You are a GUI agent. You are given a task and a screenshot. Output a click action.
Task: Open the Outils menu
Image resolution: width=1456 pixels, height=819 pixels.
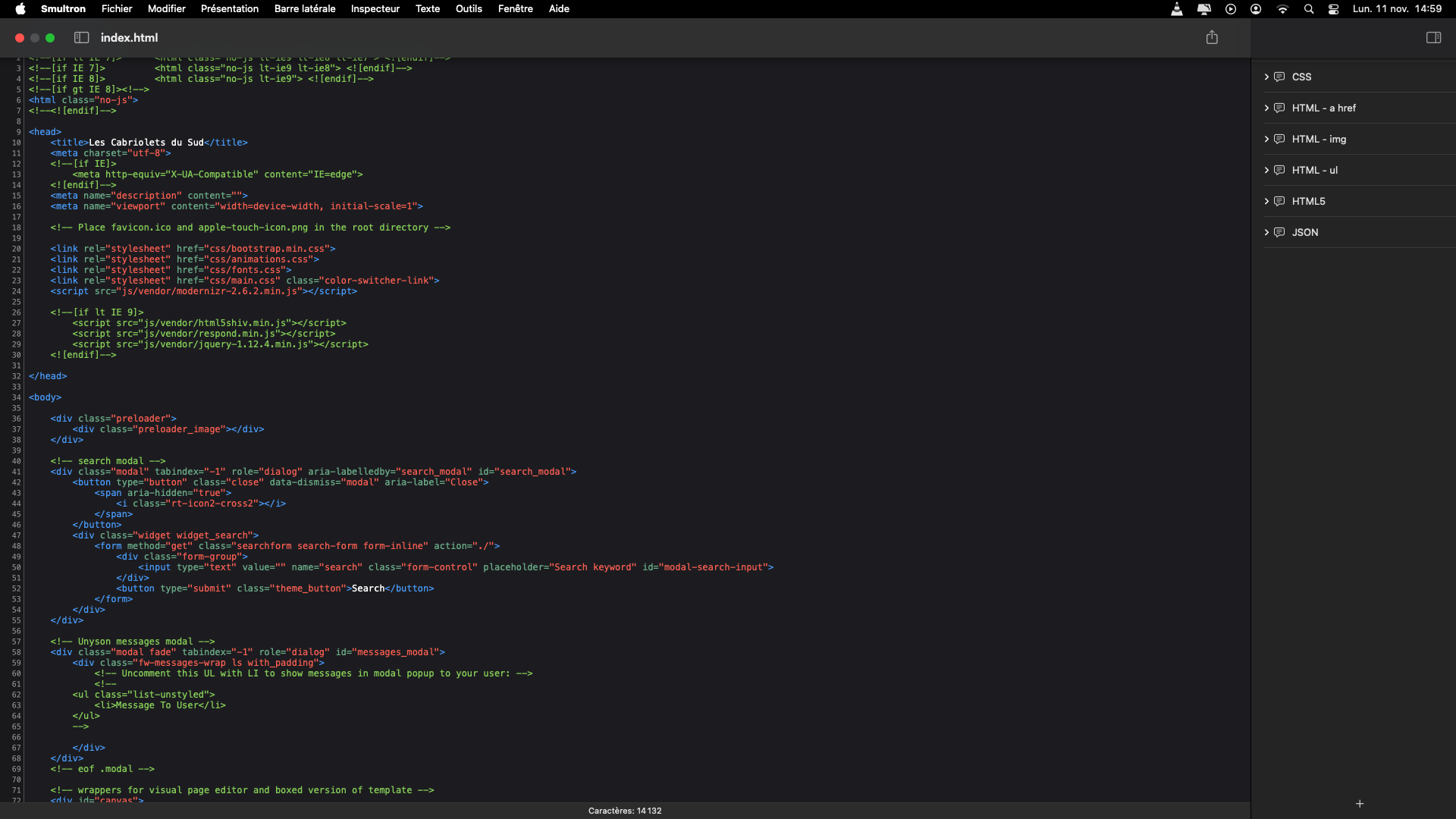[x=469, y=9]
